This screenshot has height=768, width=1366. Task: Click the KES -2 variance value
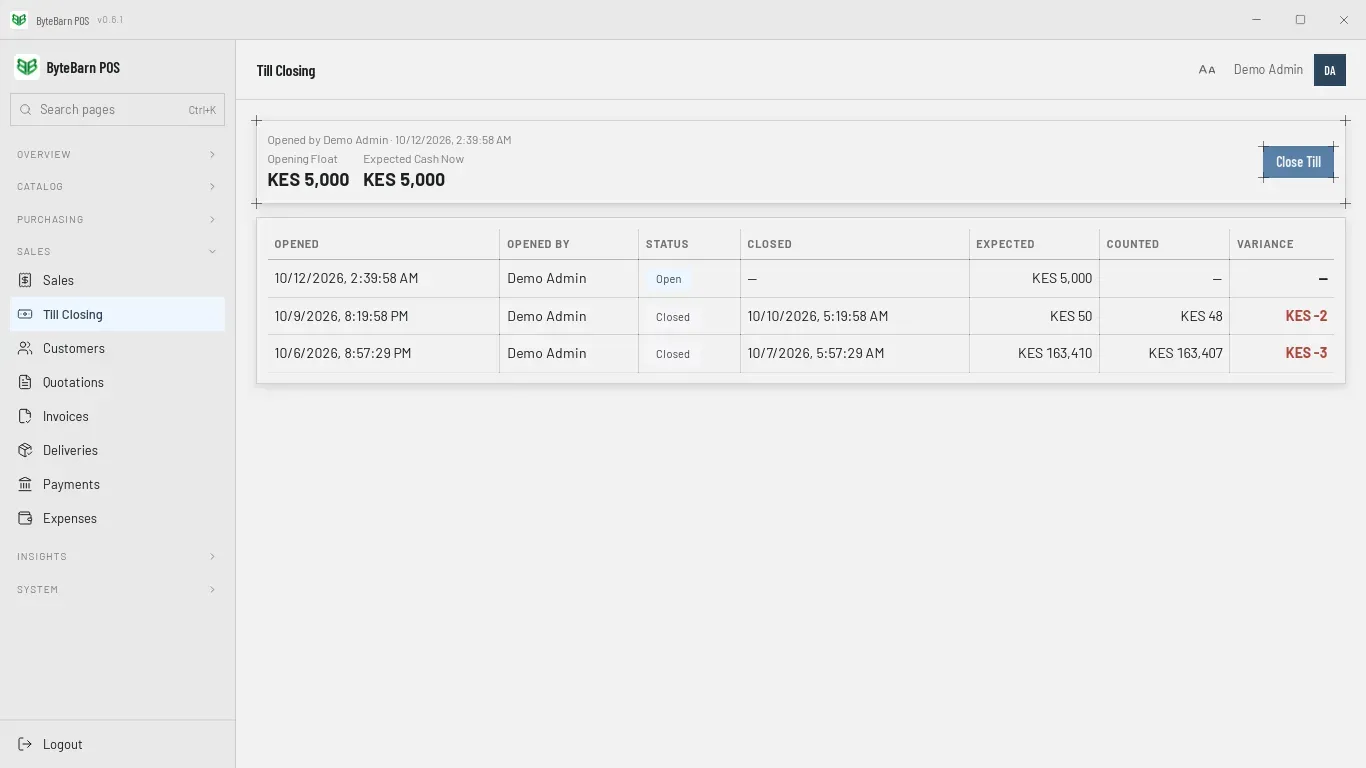[x=1306, y=316]
